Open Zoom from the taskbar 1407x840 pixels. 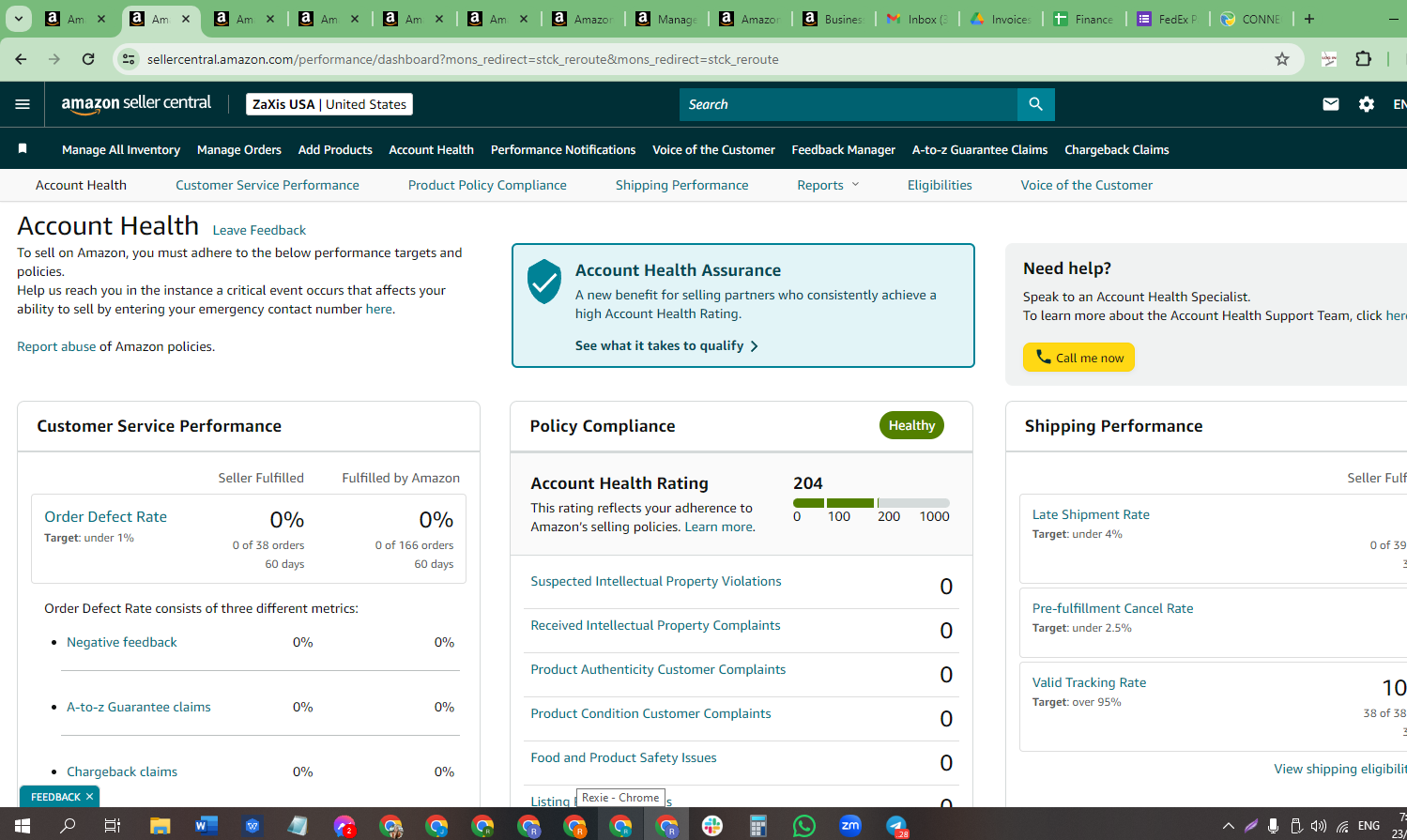click(x=850, y=826)
